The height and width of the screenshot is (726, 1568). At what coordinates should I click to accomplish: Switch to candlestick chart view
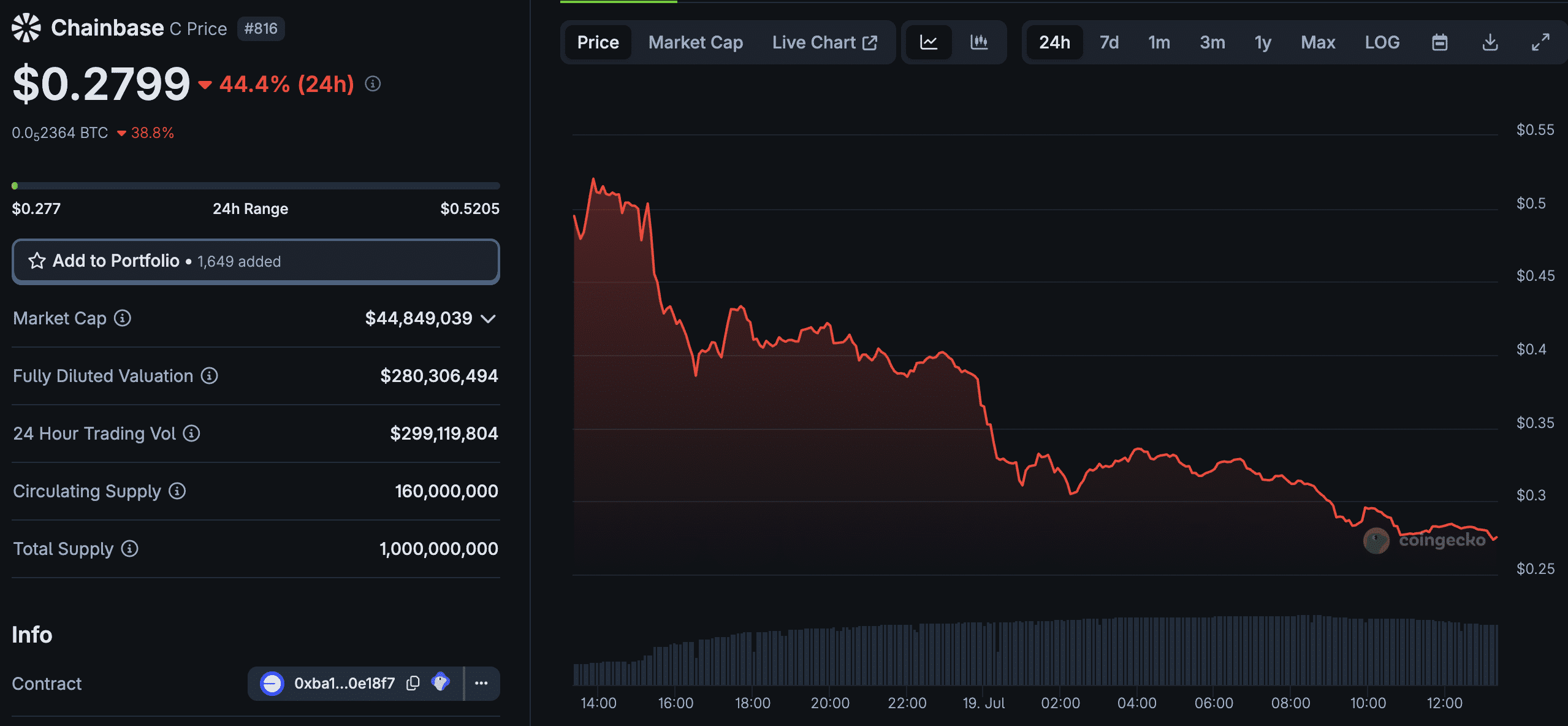979,42
